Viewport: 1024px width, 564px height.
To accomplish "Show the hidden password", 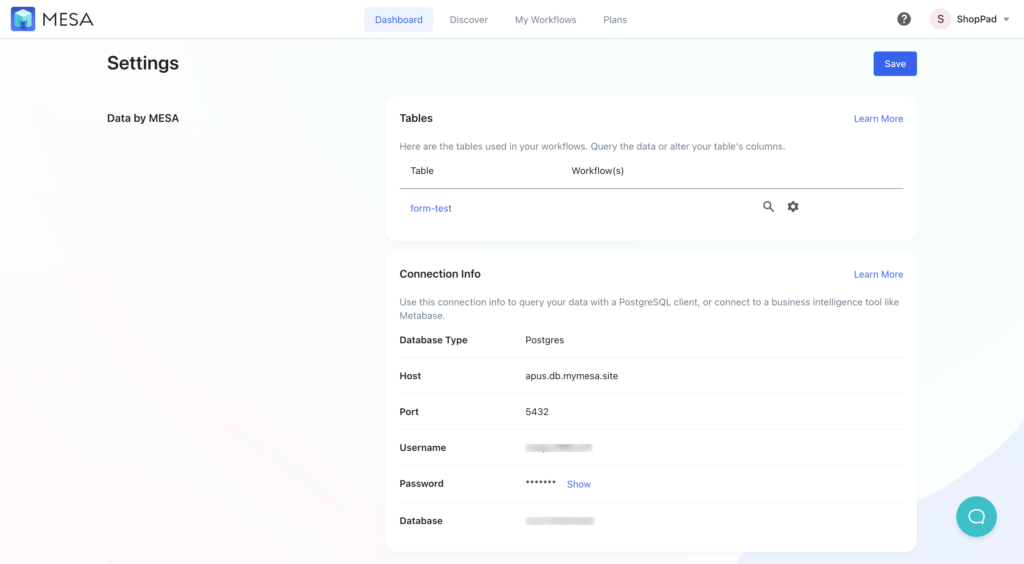I will point(579,484).
